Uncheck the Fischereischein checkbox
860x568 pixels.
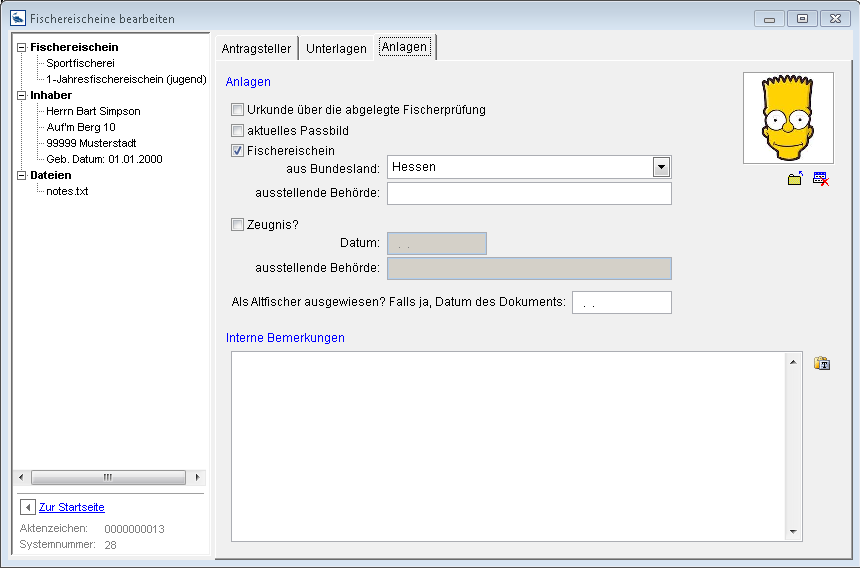click(x=238, y=151)
